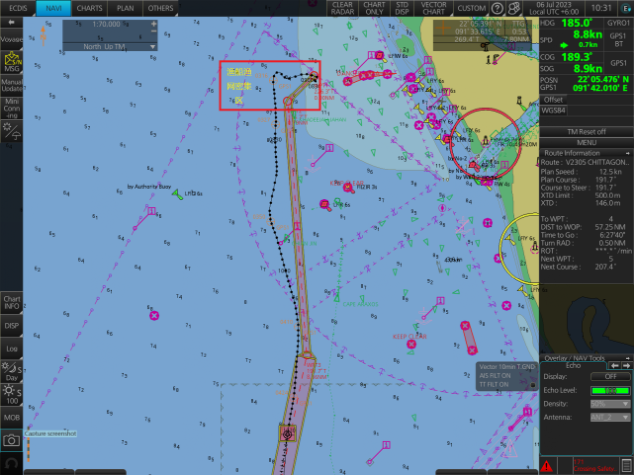Switch to the CHARTS tab

coord(88,7)
